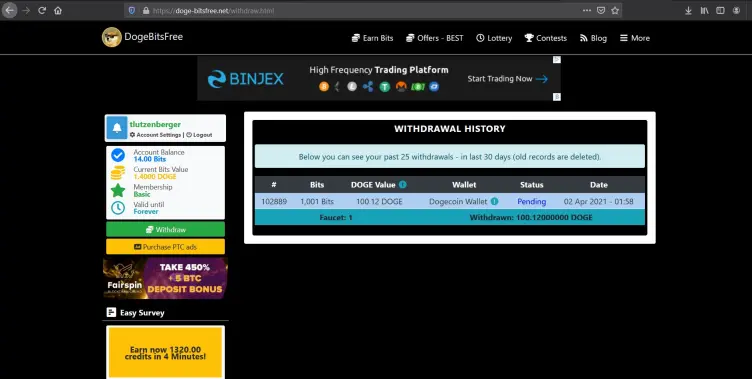Image resolution: width=752 pixels, height=379 pixels.
Task: Click the notification bell icon
Action: (117, 128)
